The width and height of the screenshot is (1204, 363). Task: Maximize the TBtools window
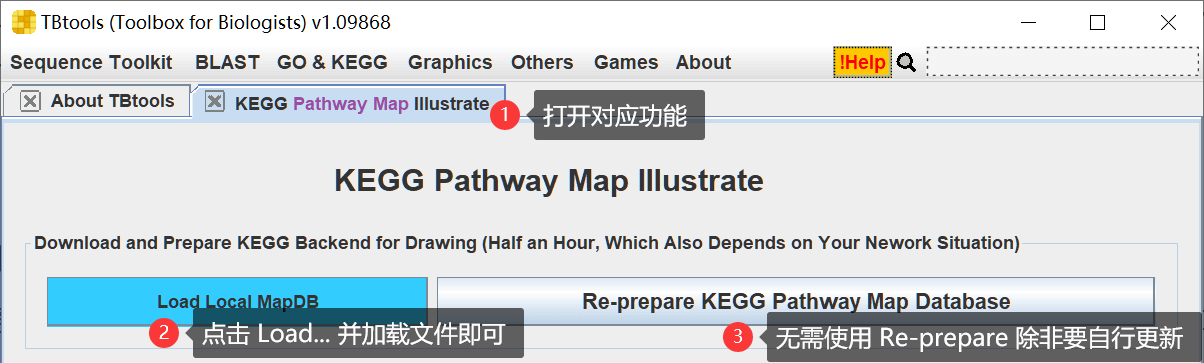tap(1097, 22)
